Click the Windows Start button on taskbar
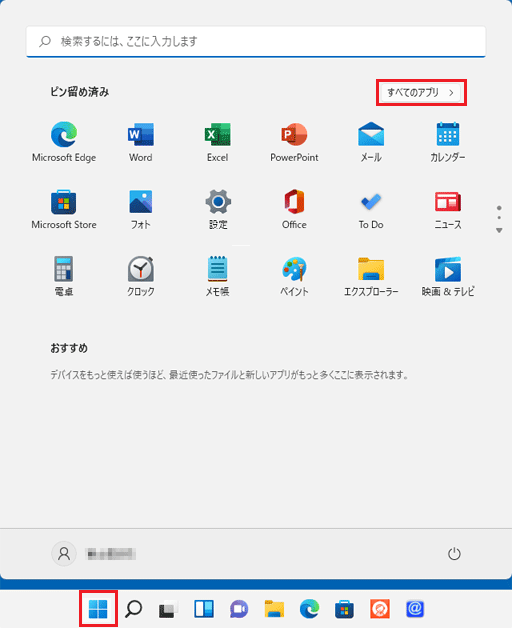 coord(98,609)
